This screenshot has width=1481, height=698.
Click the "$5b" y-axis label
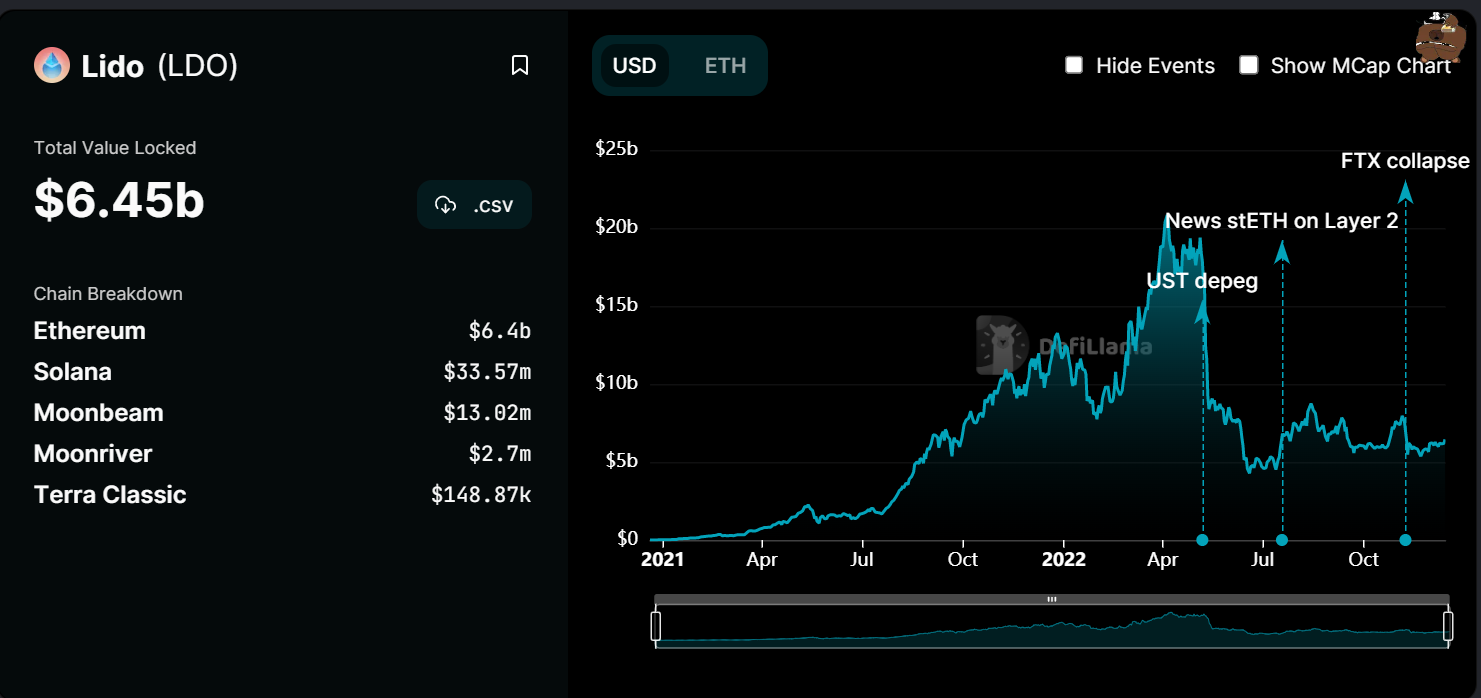(x=621, y=461)
